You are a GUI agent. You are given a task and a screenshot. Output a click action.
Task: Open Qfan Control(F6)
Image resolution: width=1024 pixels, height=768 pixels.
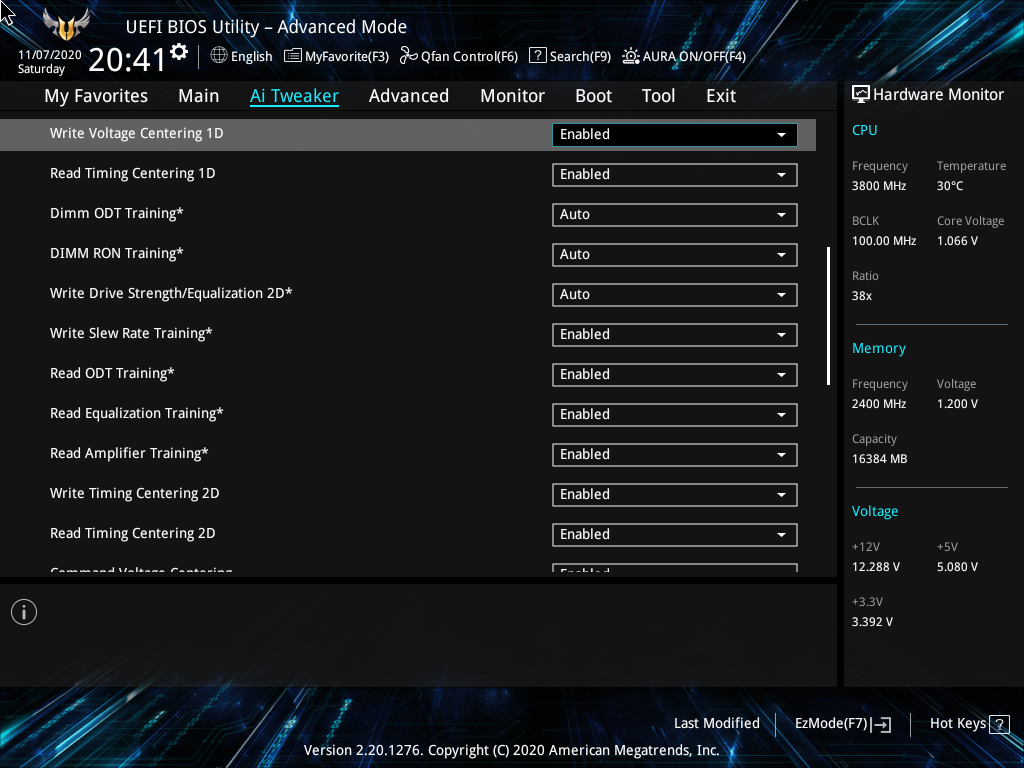(458, 56)
